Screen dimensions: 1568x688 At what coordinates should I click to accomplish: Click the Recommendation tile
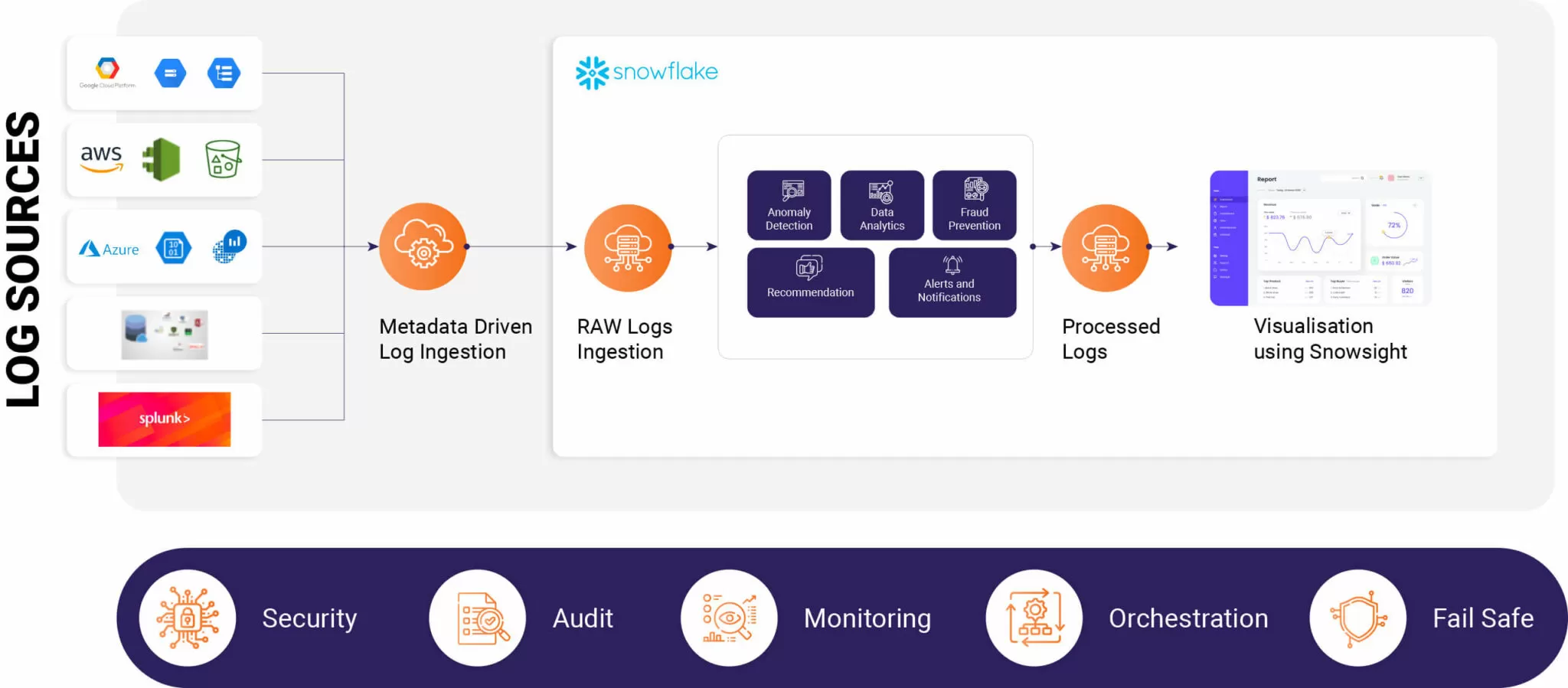click(810, 282)
